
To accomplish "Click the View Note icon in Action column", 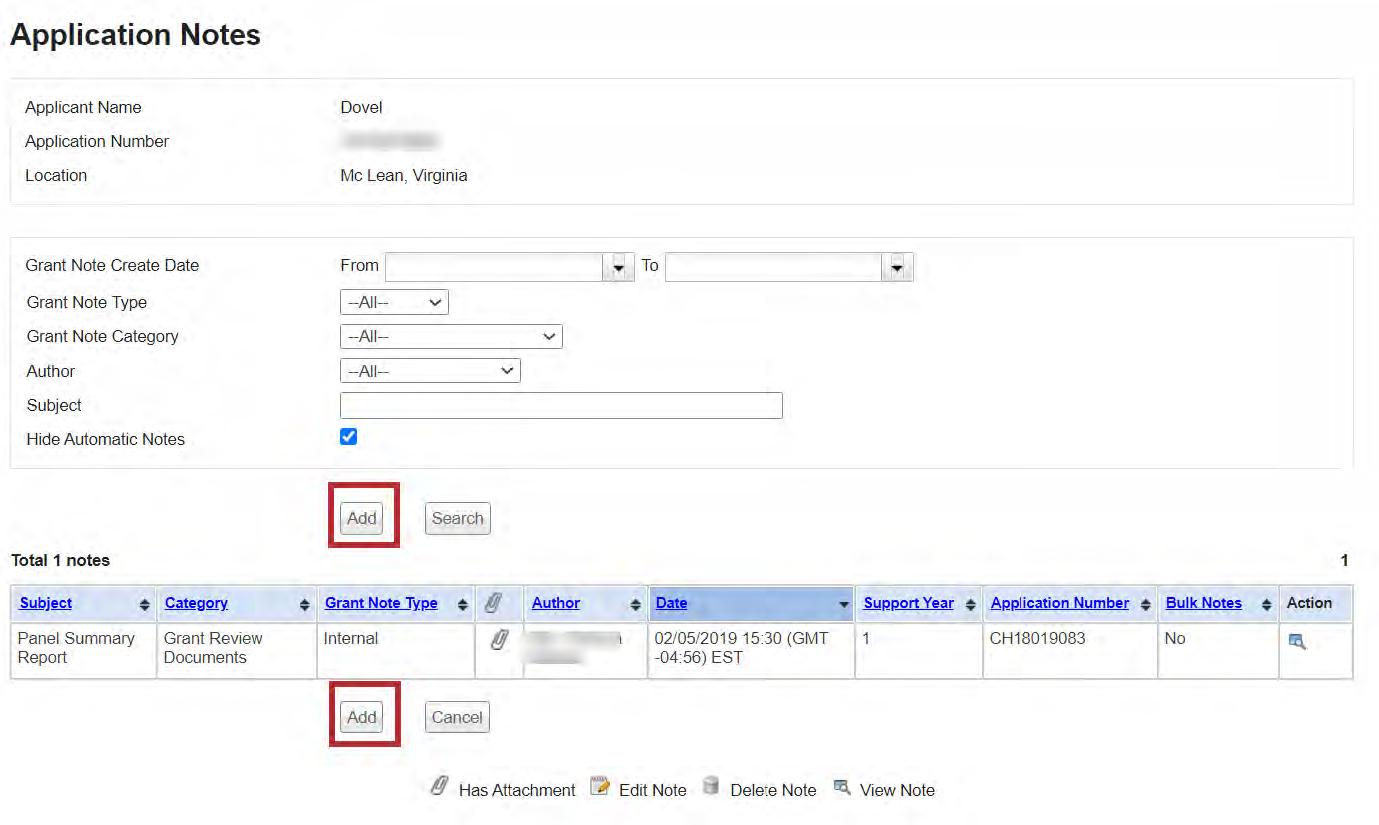I will pos(1297,642).
